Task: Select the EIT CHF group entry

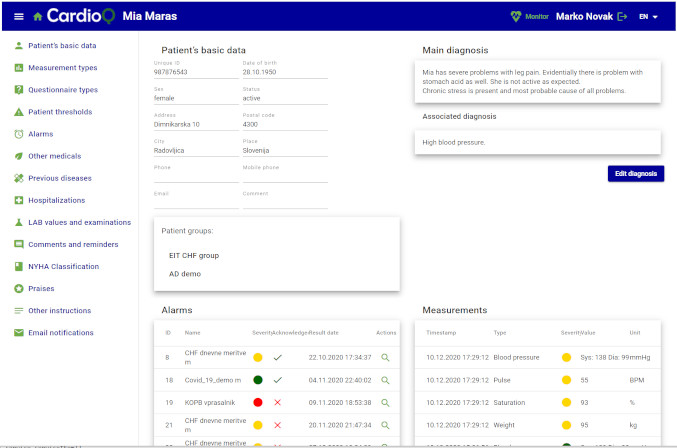Action: (x=194, y=256)
